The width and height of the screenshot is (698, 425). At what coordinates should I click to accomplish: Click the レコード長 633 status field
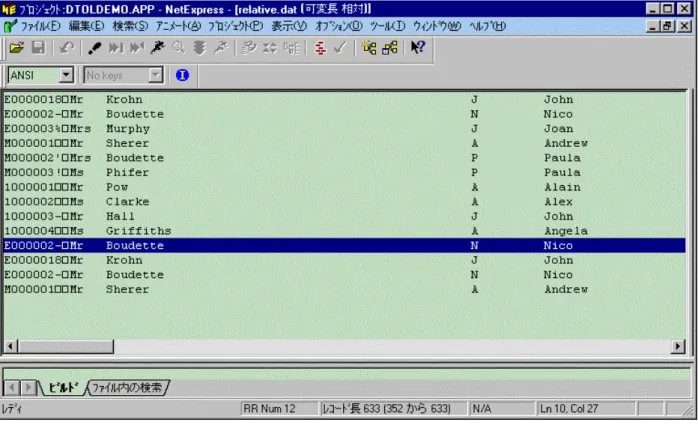coord(393,409)
